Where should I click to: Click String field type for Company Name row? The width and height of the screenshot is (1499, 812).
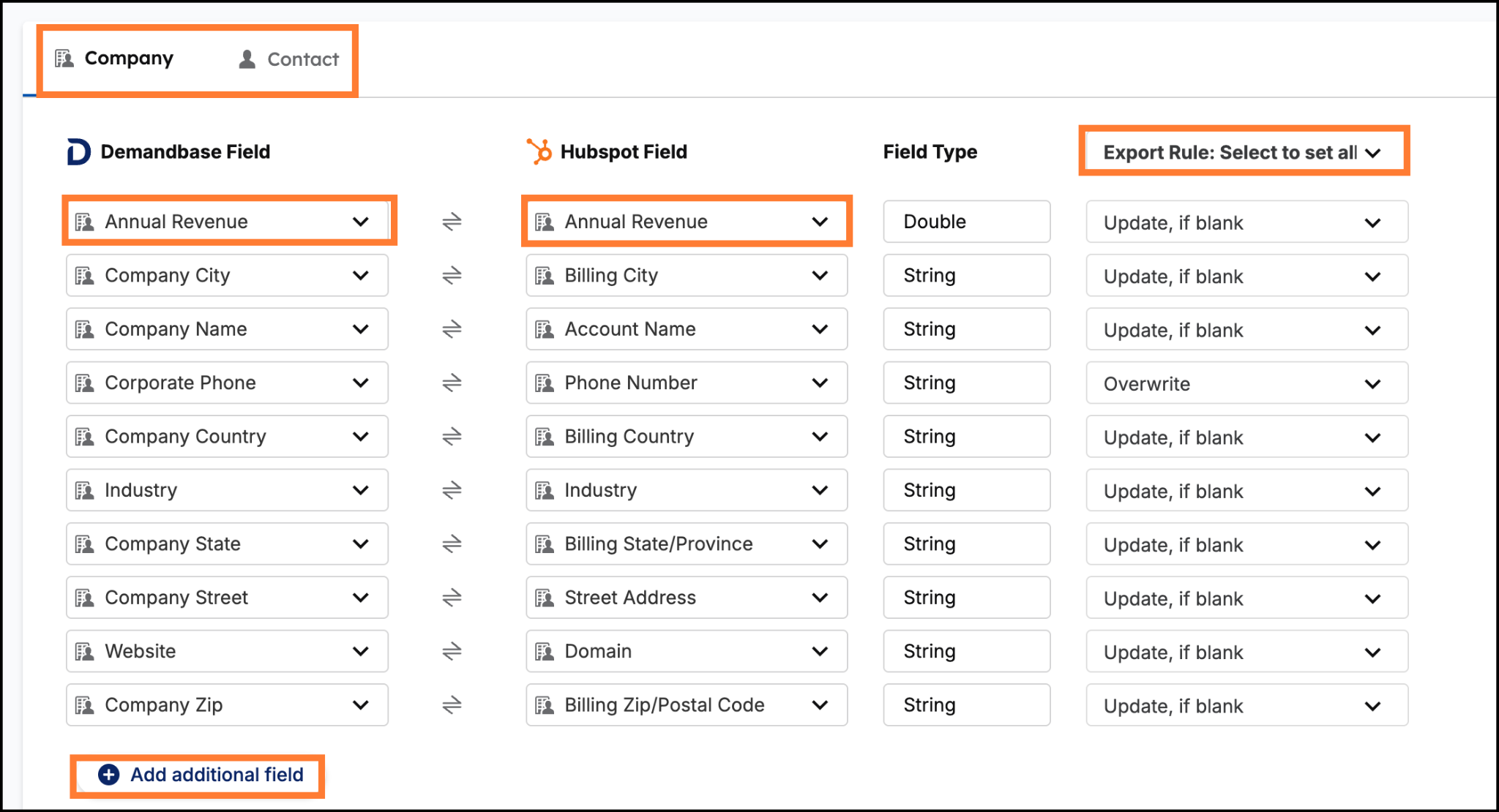pyautogui.click(x=966, y=329)
